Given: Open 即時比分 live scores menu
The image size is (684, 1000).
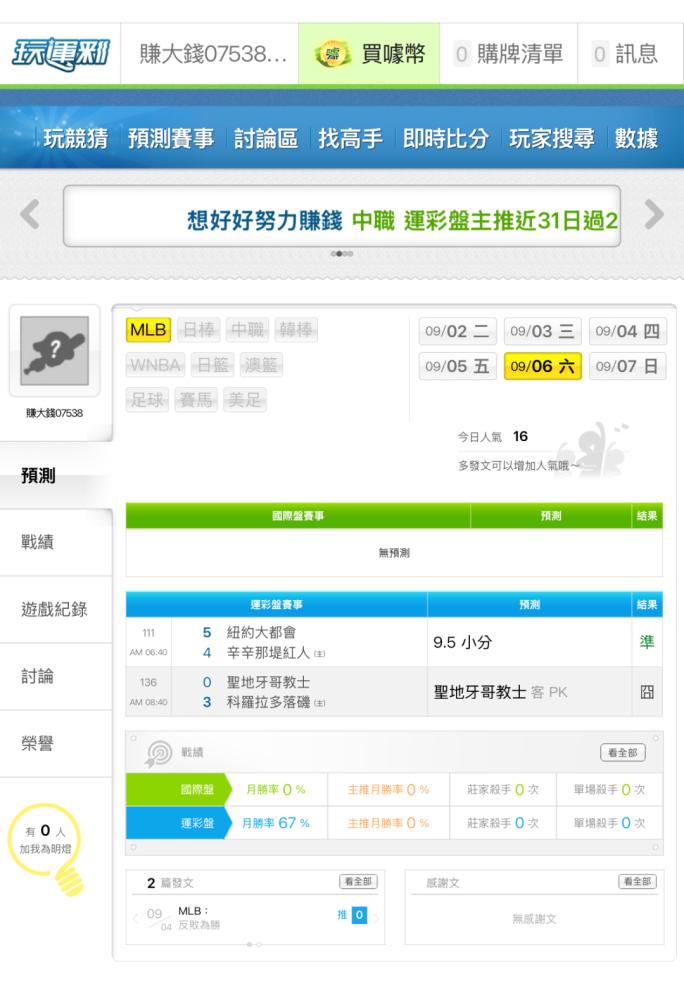Looking at the screenshot, I should coord(445,138).
